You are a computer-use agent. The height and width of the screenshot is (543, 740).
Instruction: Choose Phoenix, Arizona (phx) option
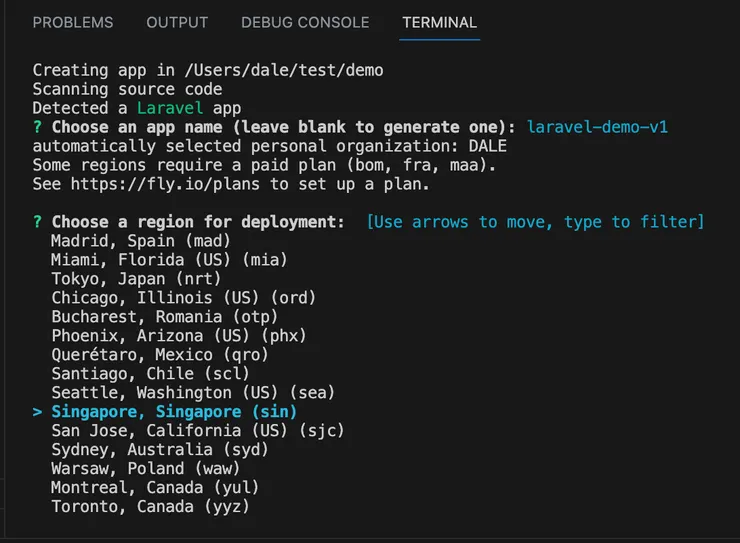179,336
